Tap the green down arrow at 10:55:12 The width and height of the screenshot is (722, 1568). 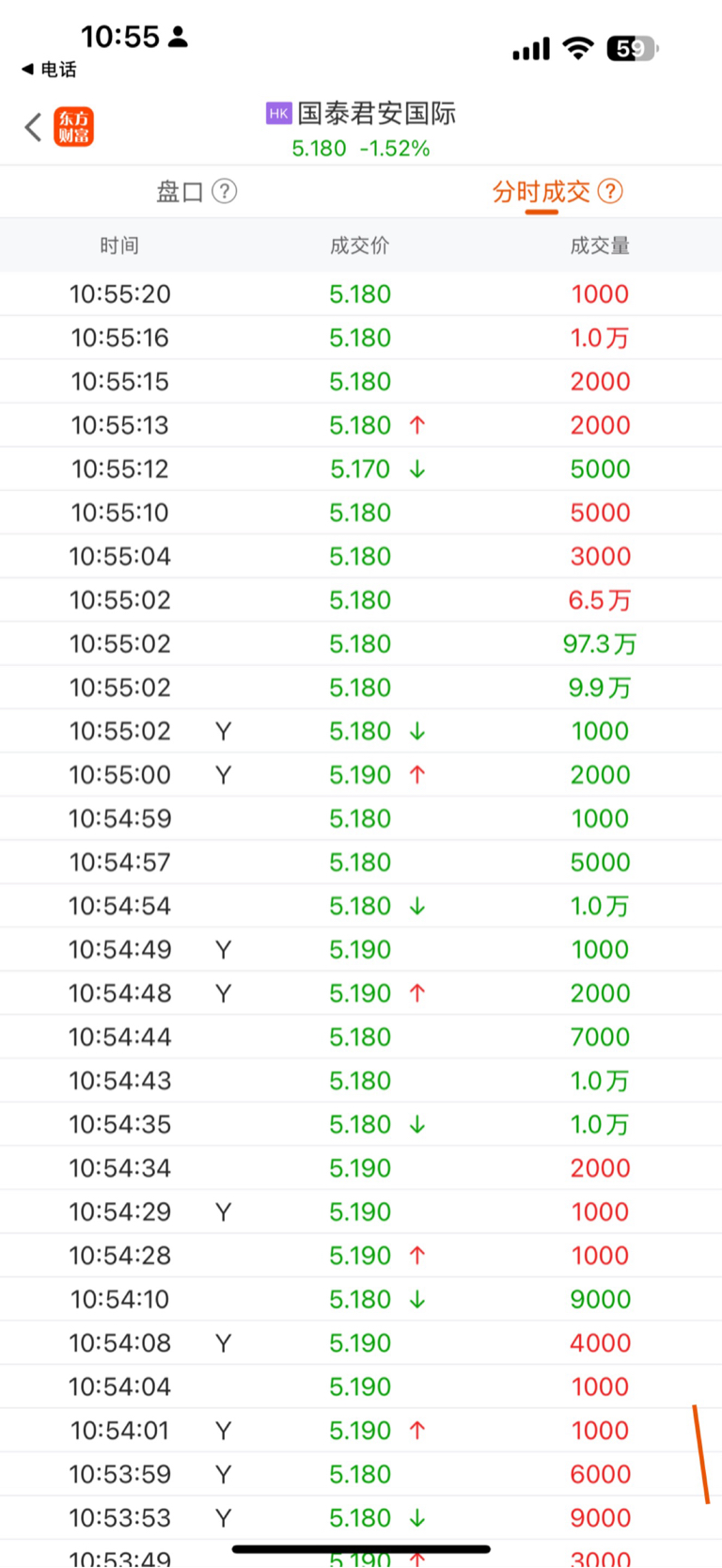point(417,469)
